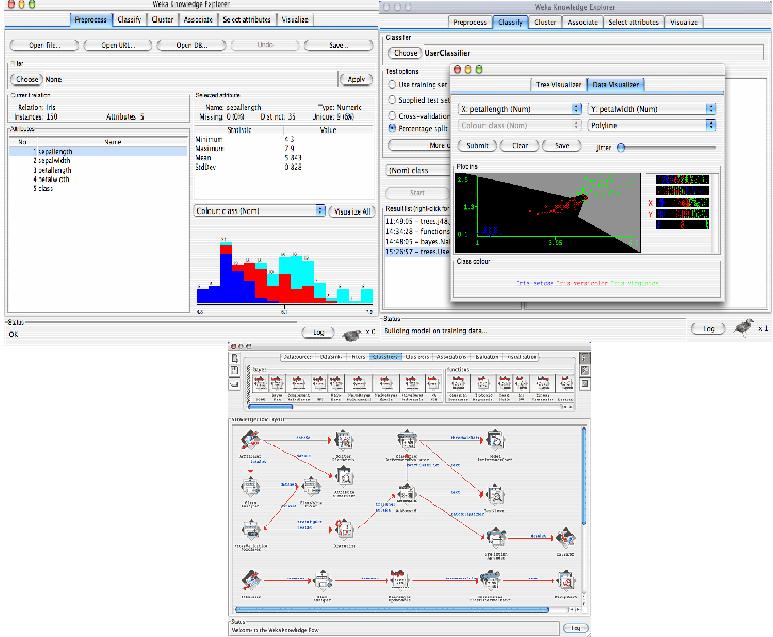
Task: Click the attribute color strip labeled X
Action: coord(682,203)
